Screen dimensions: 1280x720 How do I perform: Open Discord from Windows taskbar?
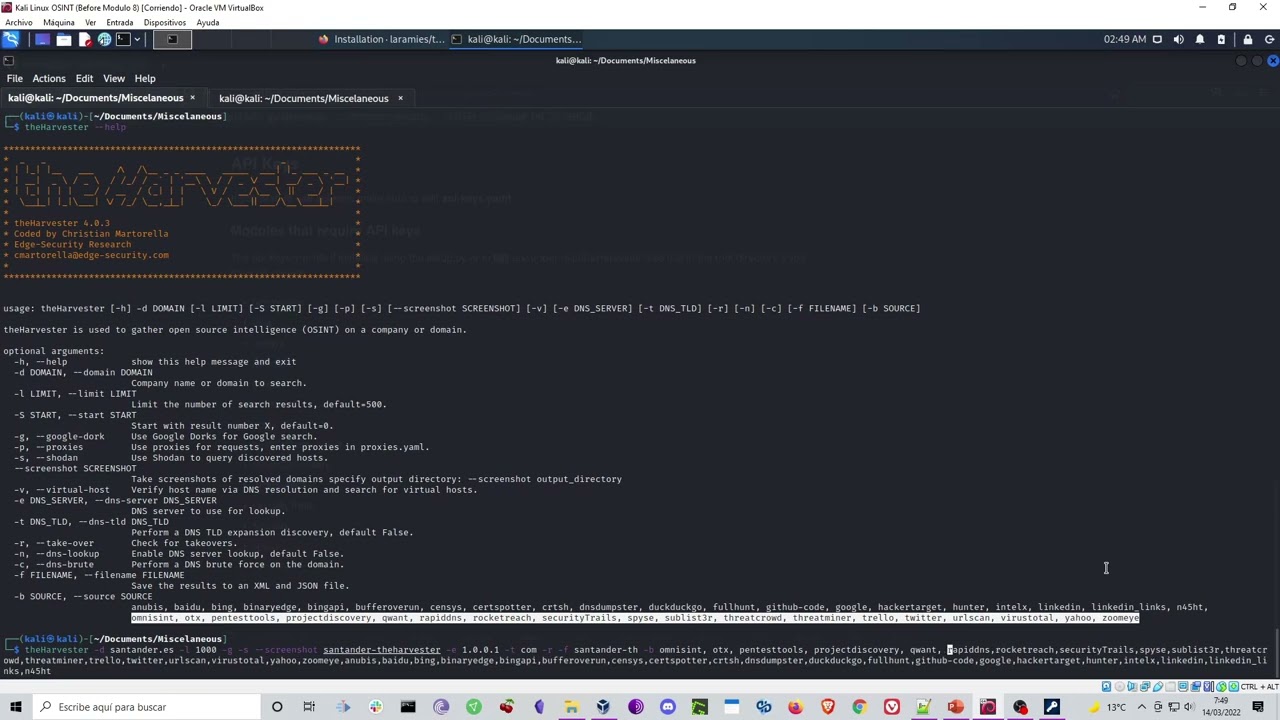click(x=668, y=707)
